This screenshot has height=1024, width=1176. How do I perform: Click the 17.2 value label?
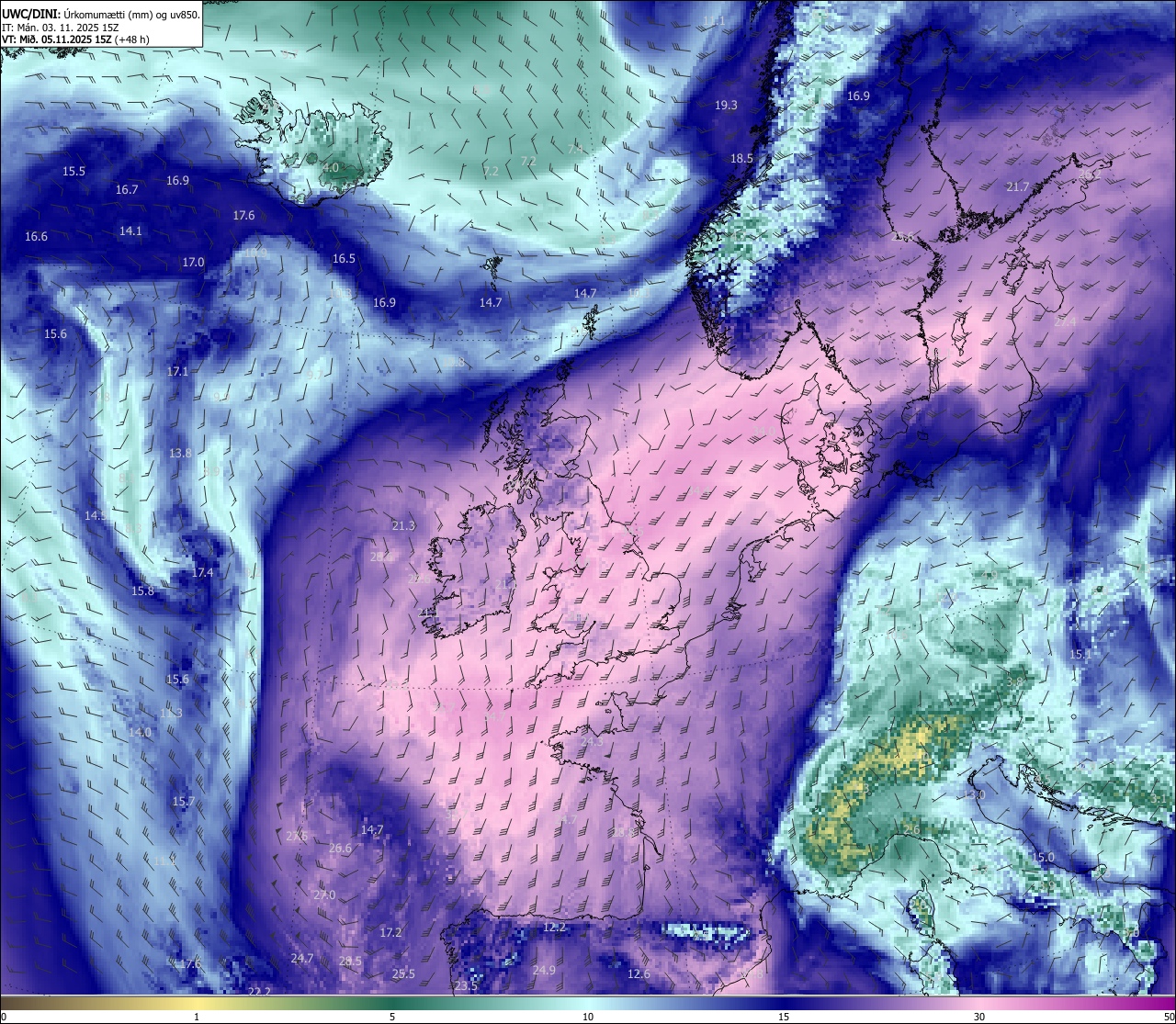tap(390, 933)
